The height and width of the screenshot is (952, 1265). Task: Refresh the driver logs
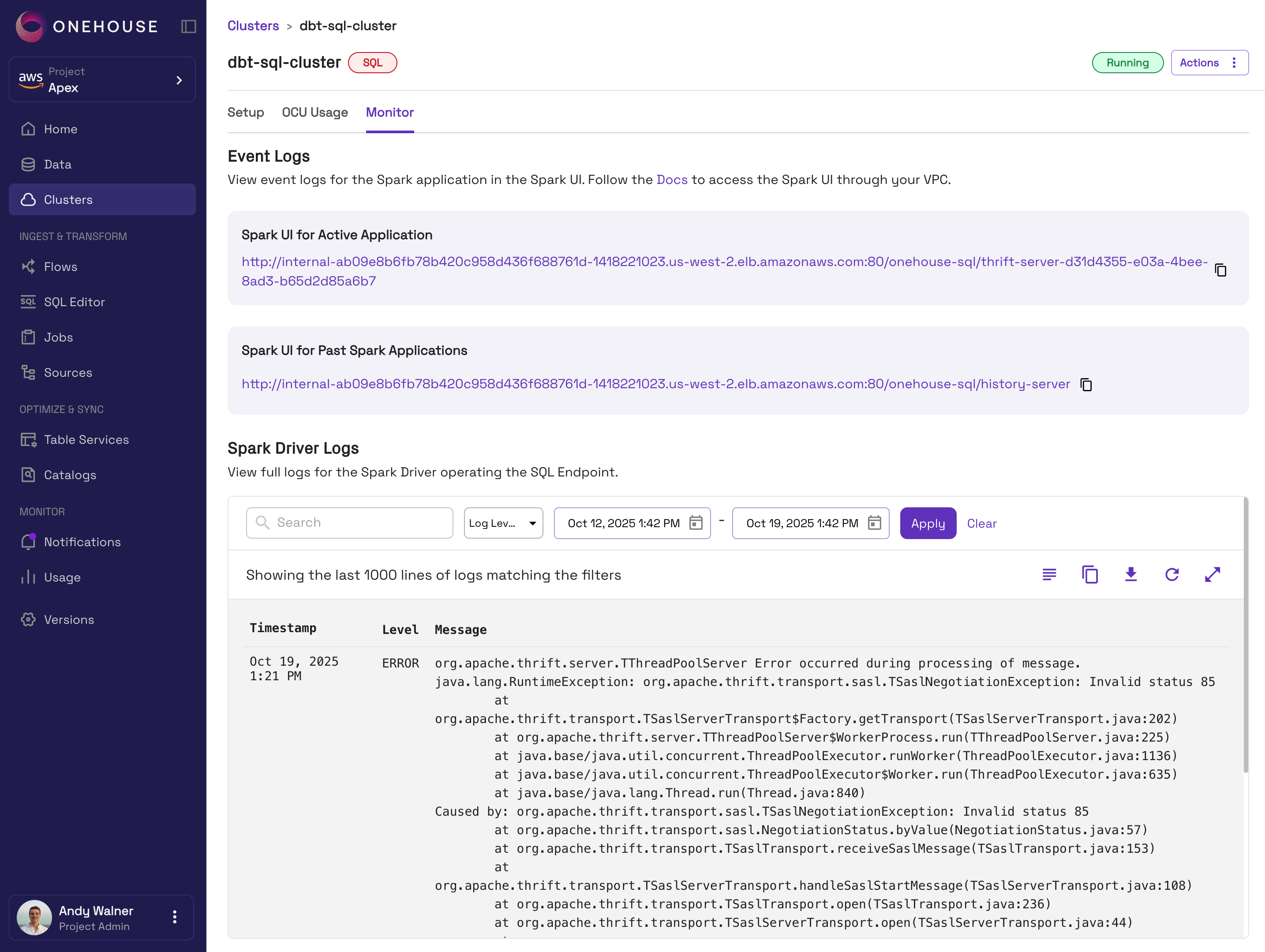tap(1172, 574)
